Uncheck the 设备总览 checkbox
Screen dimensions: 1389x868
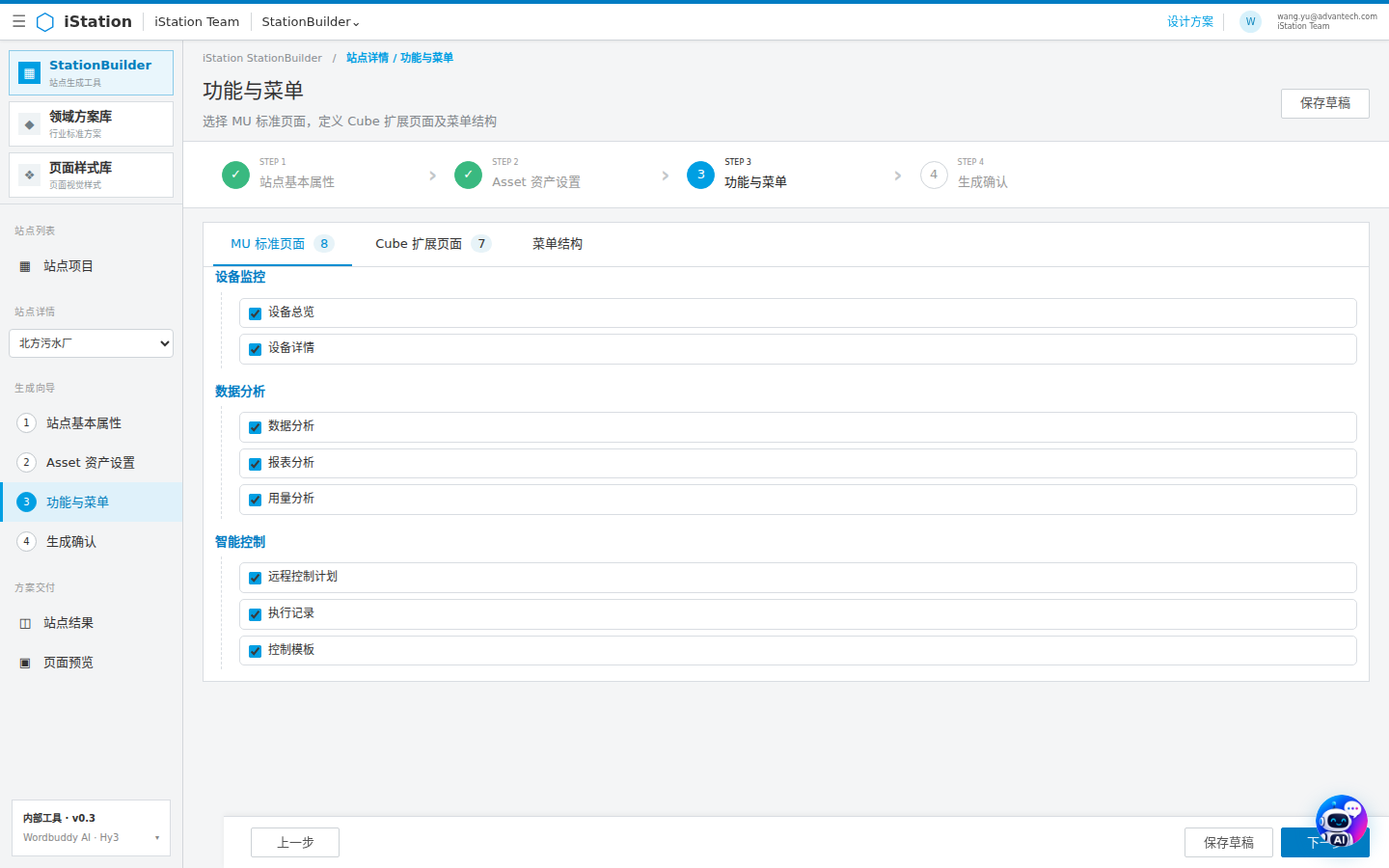(x=256, y=313)
